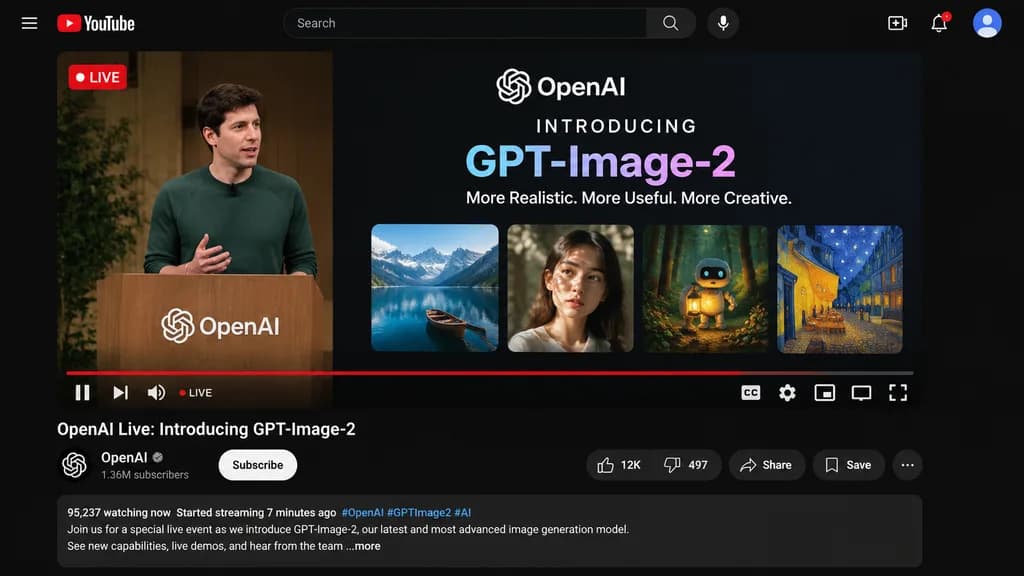
Task: Open player settings gear
Action: coord(787,392)
